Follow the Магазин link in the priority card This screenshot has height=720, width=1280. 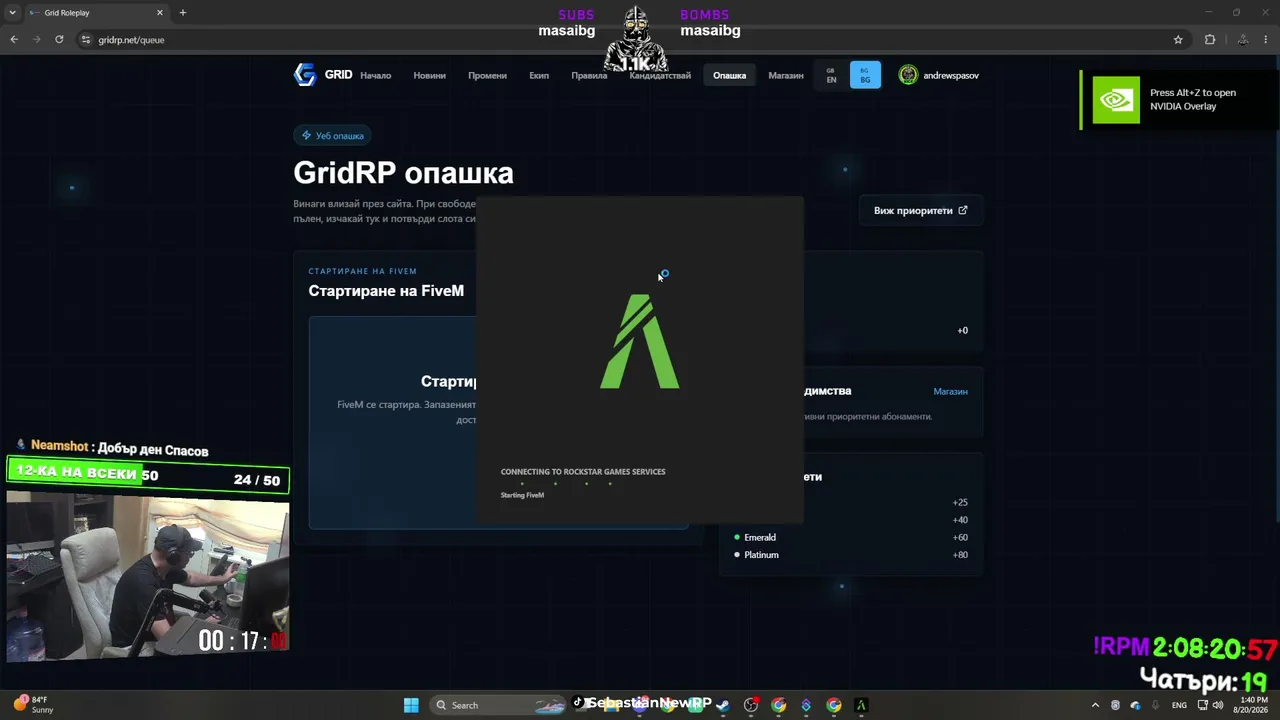[950, 391]
